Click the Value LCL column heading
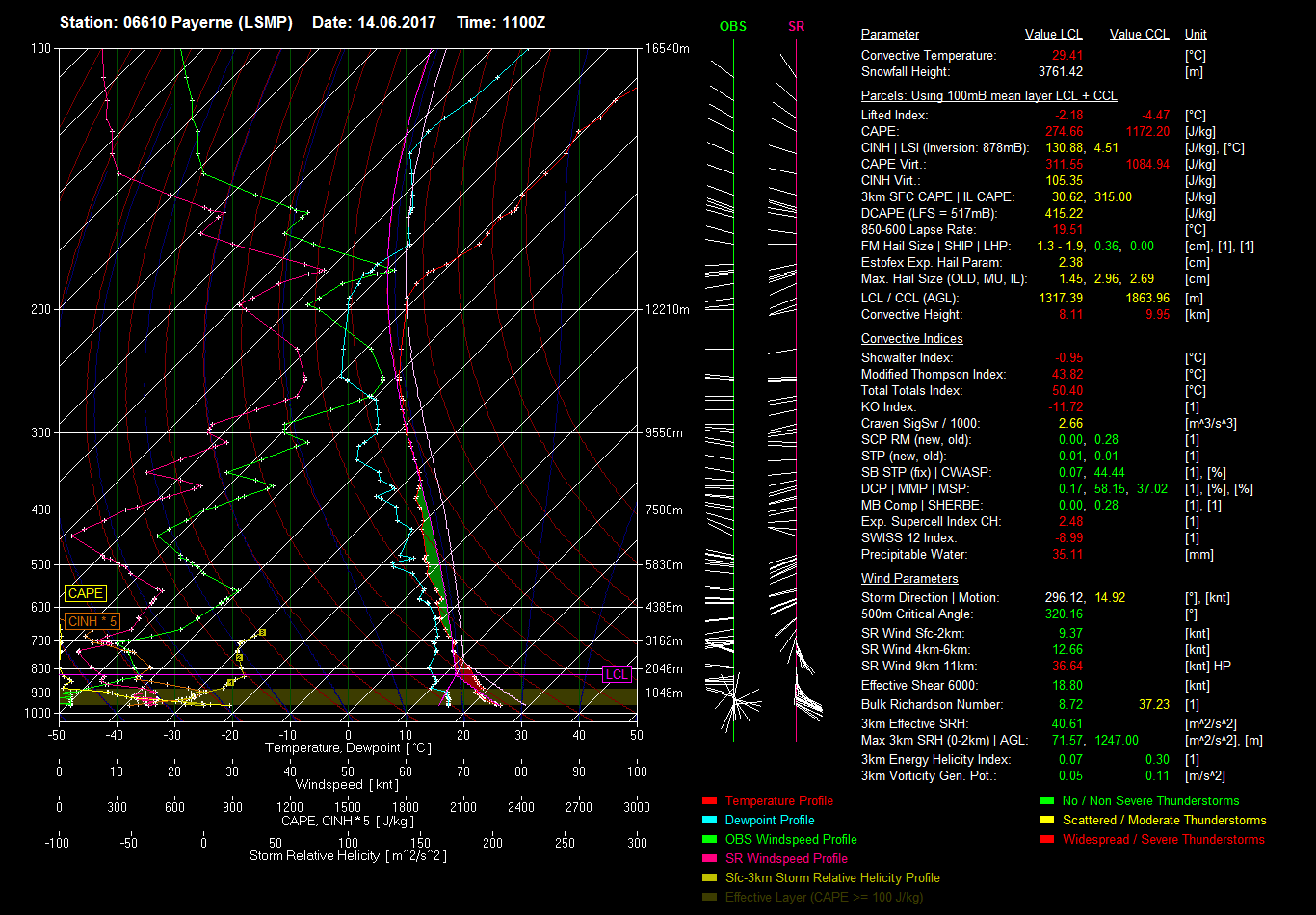The image size is (1316, 915). point(1053,35)
